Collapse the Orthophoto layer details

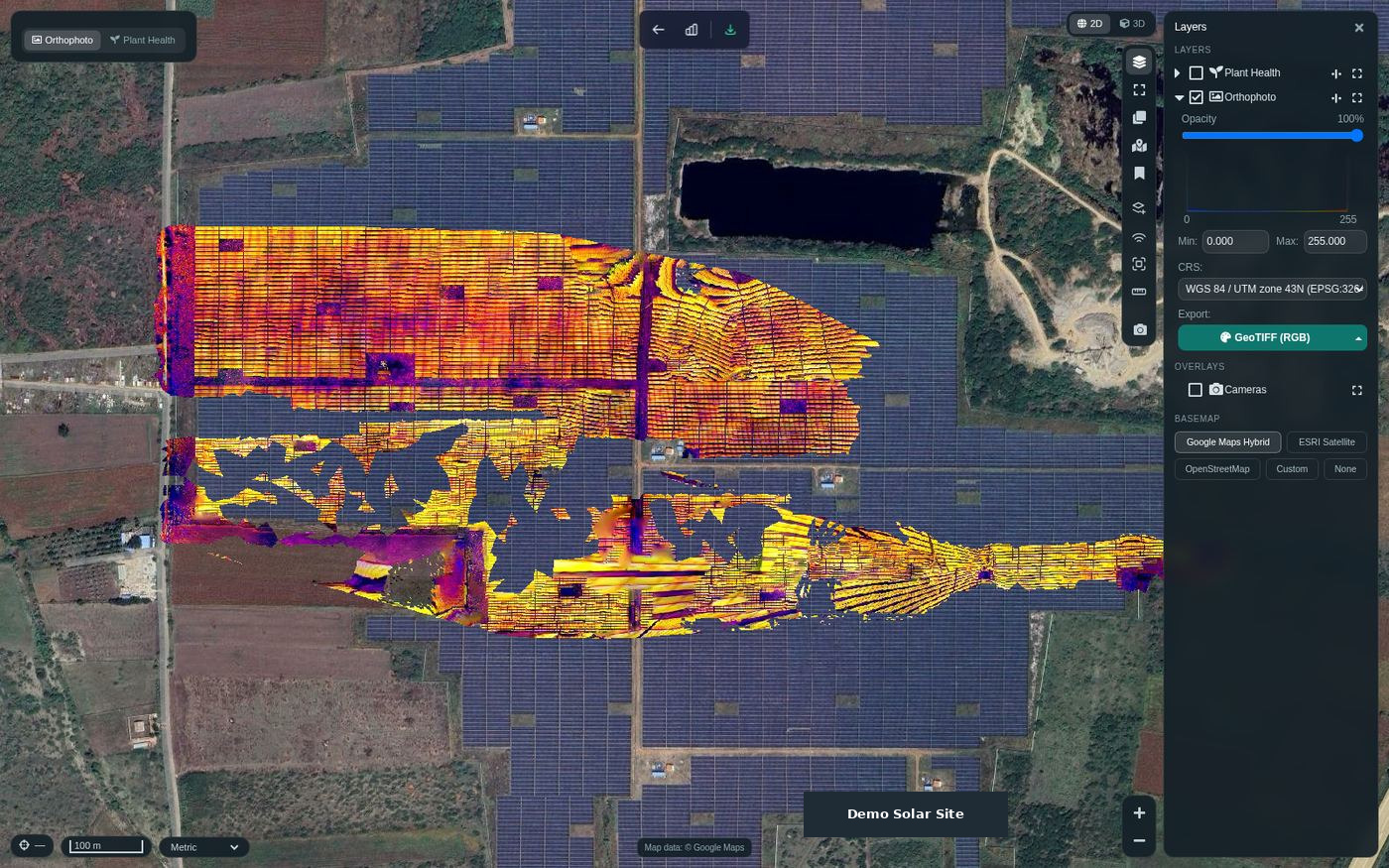pos(1179,97)
